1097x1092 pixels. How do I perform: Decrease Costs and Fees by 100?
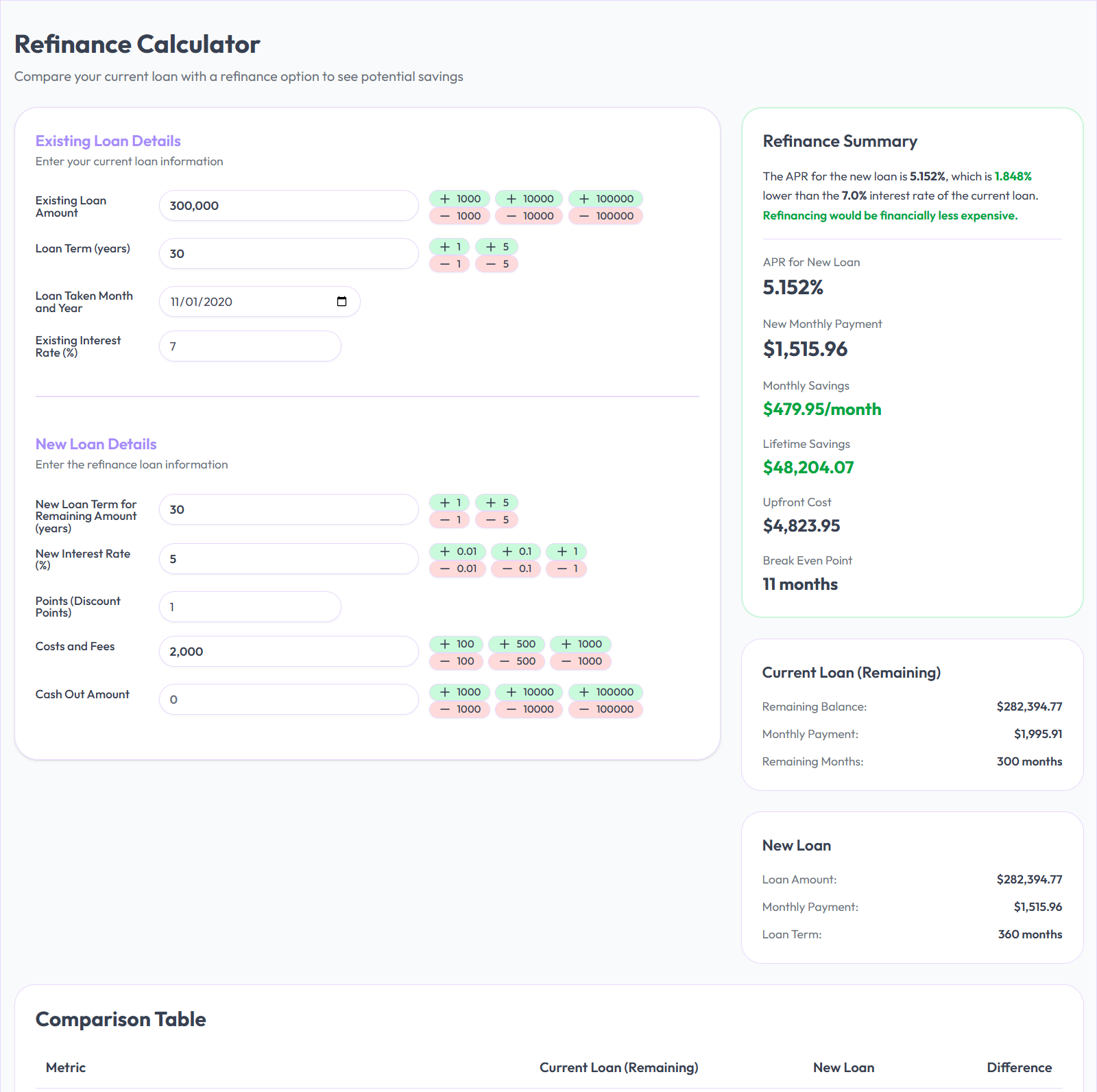click(x=457, y=661)
